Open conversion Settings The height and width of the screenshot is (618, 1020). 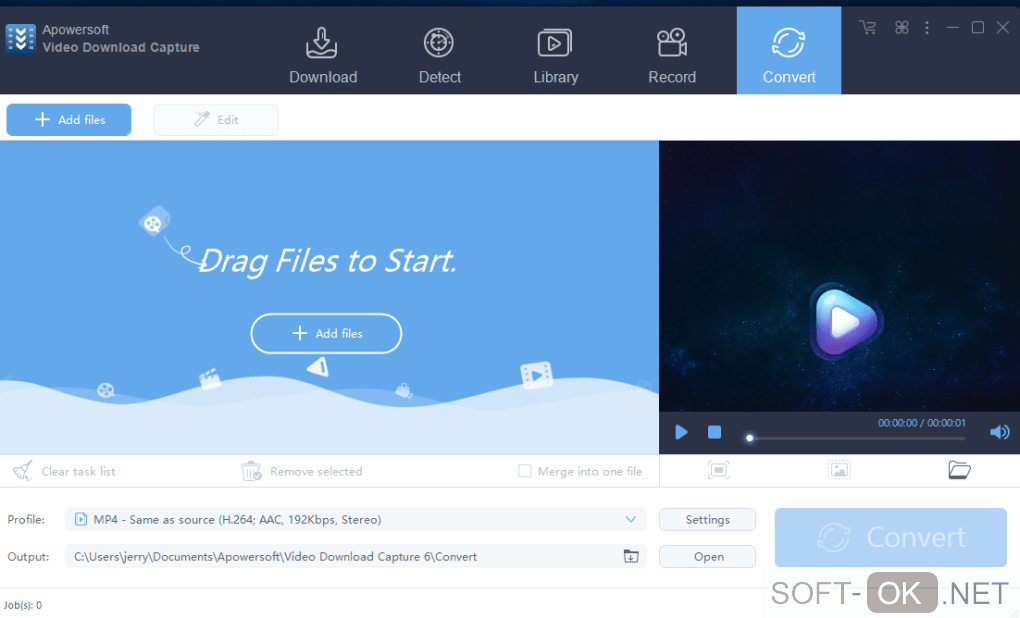coord(707,520)
